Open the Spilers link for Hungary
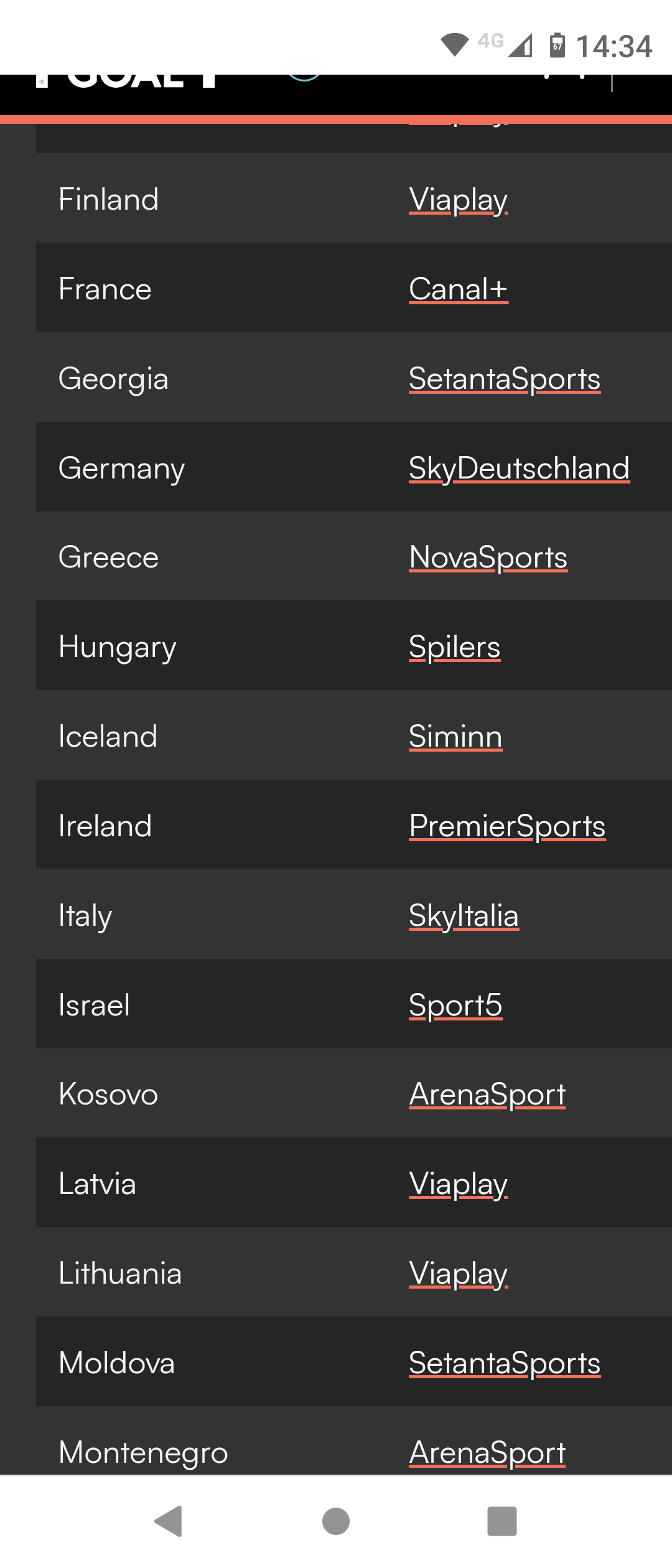The image size is (672, 1568). [x=455, y=647]
